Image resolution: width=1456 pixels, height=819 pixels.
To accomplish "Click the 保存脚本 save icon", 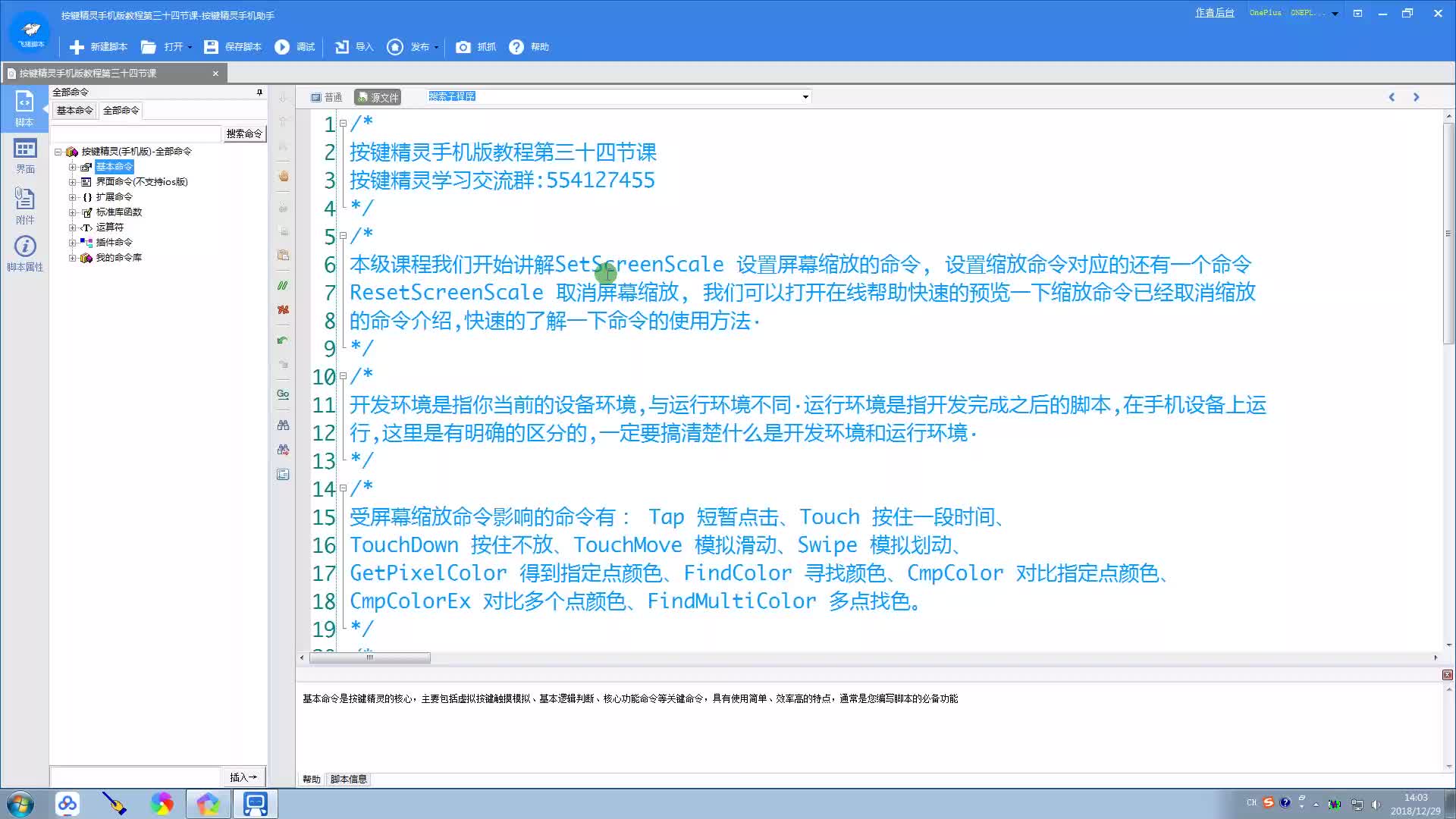I will click(x=211, y=47).
